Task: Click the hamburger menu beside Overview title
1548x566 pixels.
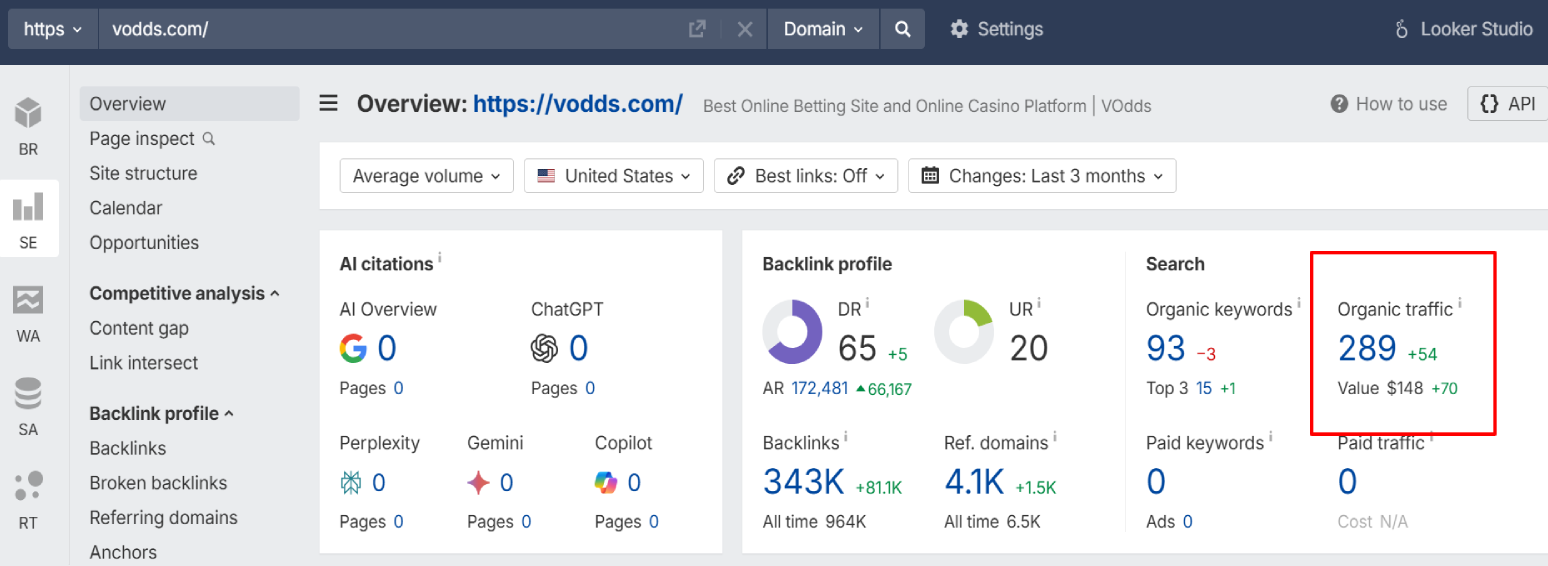Action: tap(328, 103)
